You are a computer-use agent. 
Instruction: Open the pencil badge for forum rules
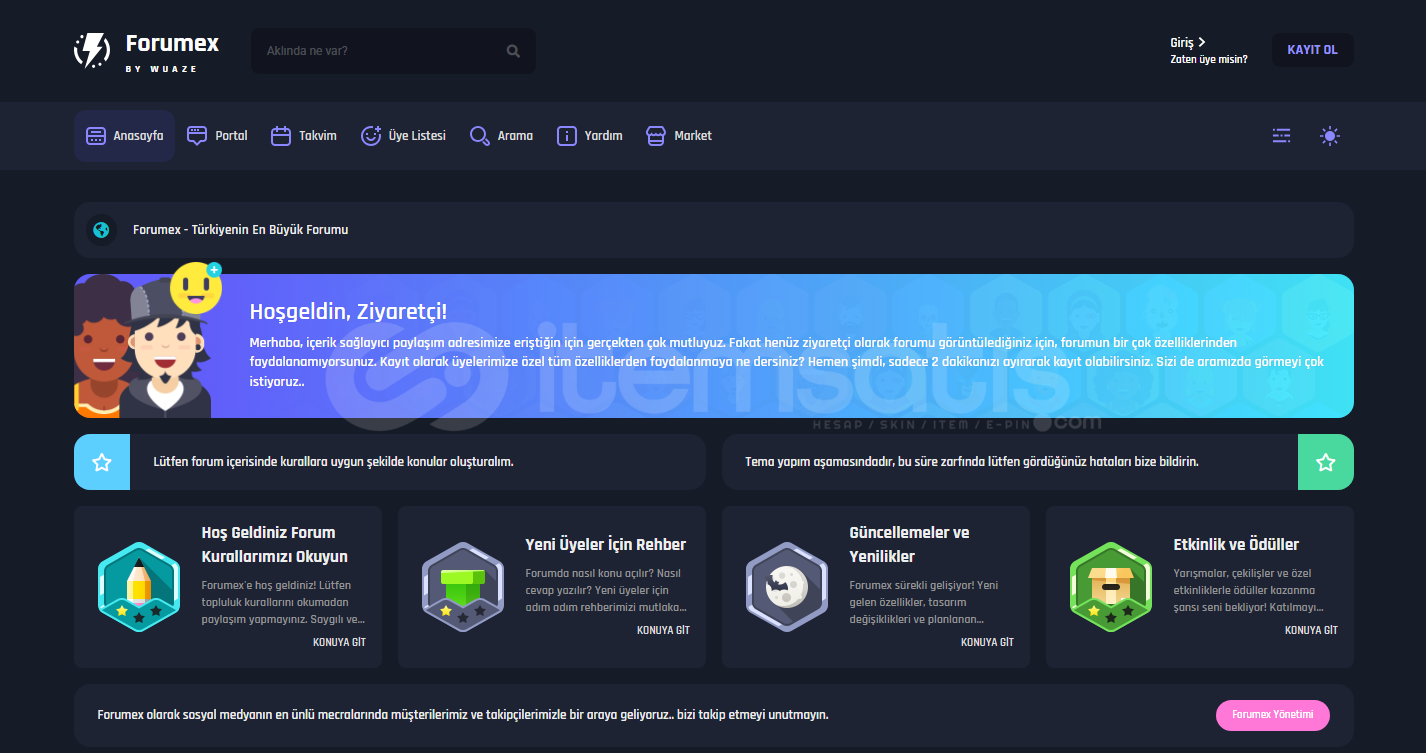(x=138, y=587)
